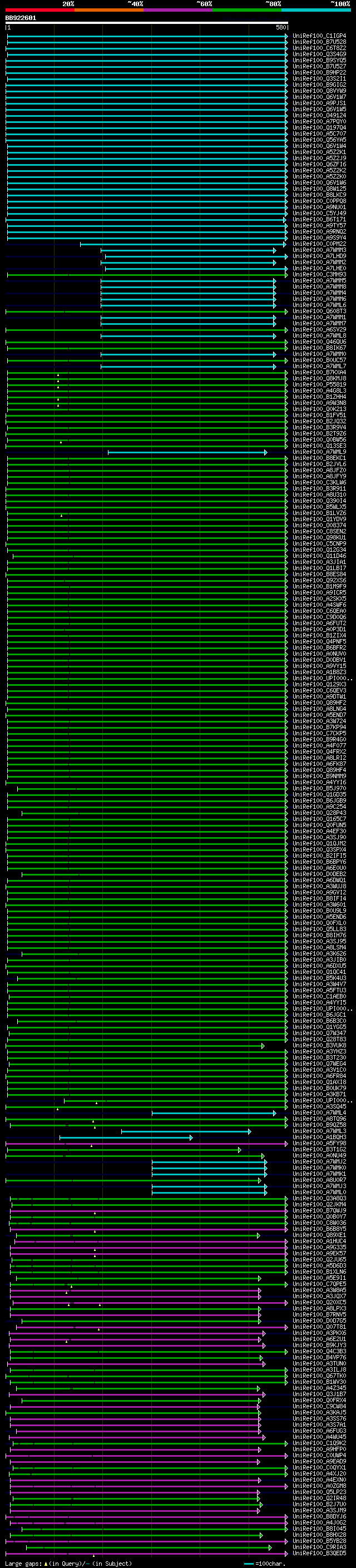Image resolution: width=356 pixels, height=1568 pixels.
Task: Select label UniRef100_C0PPQ8
Action: click(319, 201)
